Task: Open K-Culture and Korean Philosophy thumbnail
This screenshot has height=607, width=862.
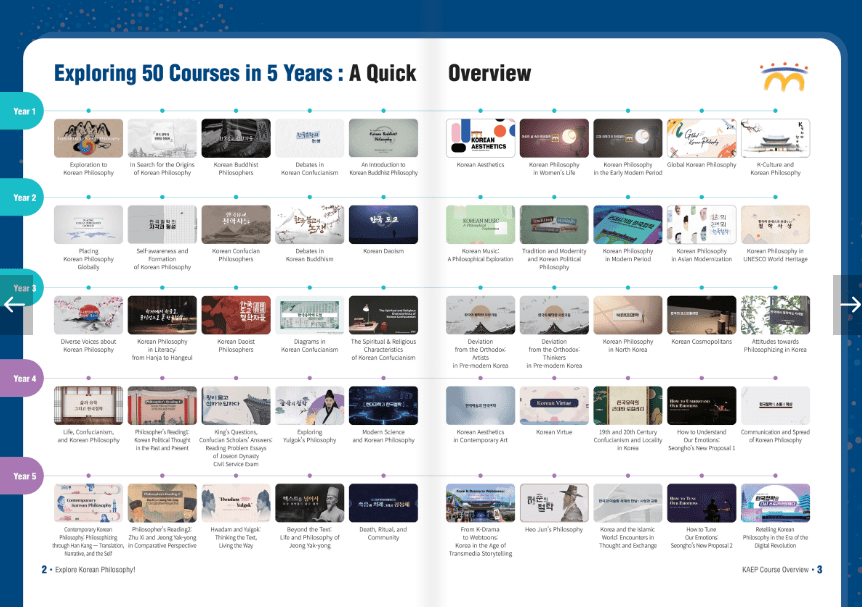Action: [x=775, y=138]
